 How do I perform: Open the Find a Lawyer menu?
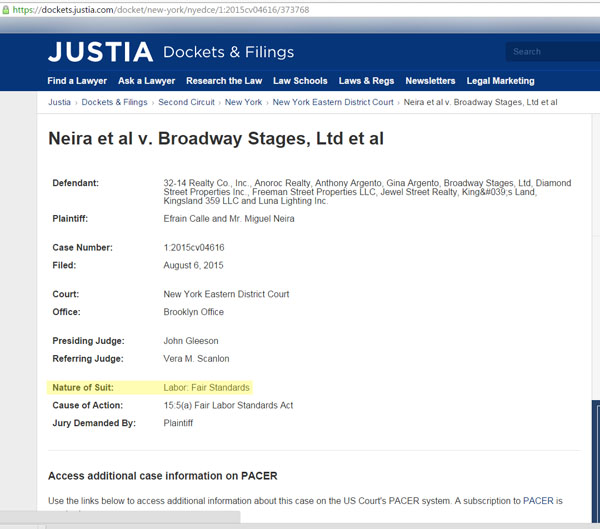(x=77, y=81)
